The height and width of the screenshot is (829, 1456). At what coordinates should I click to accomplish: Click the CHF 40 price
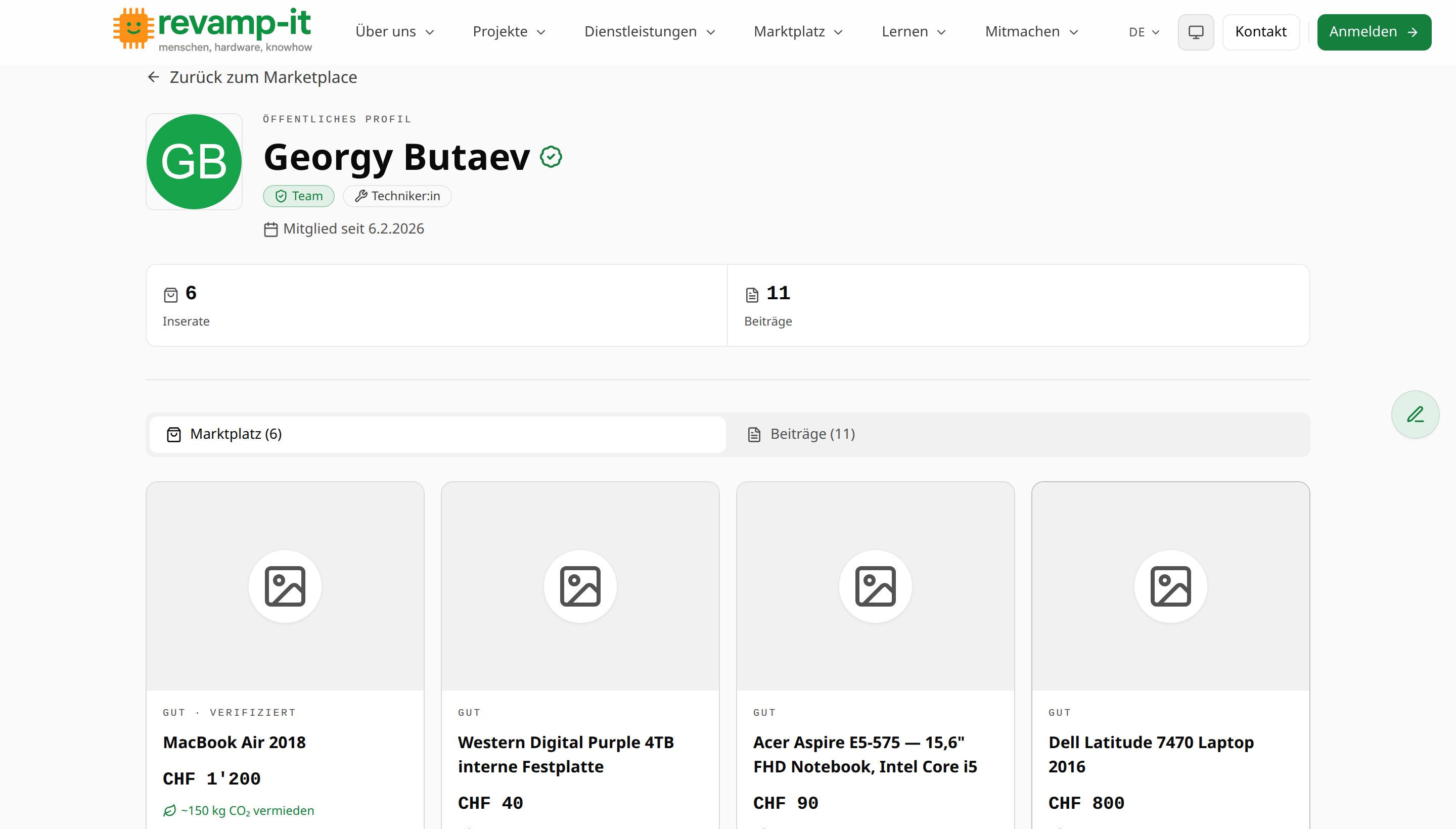(490, 803)
